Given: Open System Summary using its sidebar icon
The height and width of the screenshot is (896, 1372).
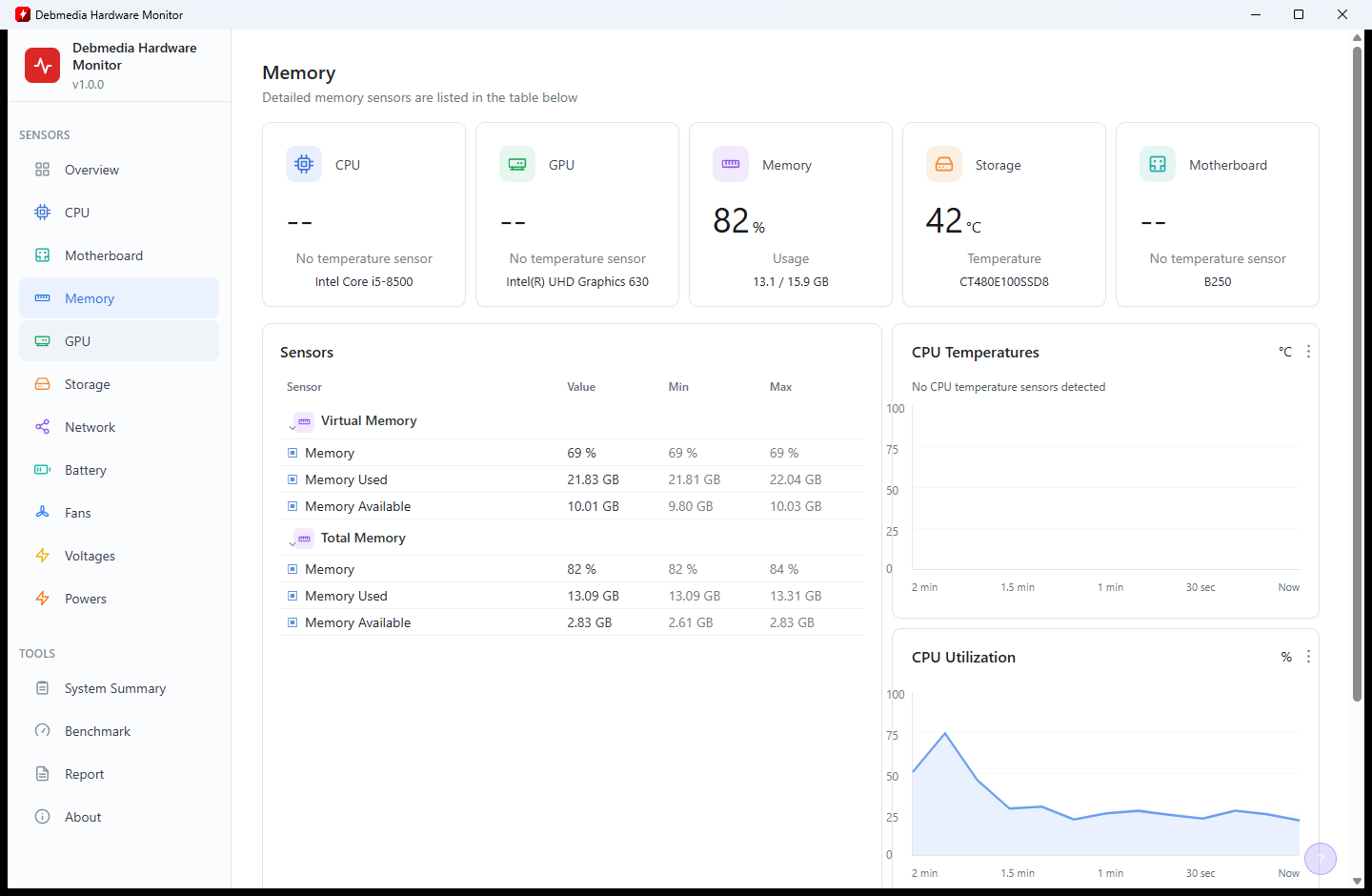Looking at the screenshot, I should 42,688.
